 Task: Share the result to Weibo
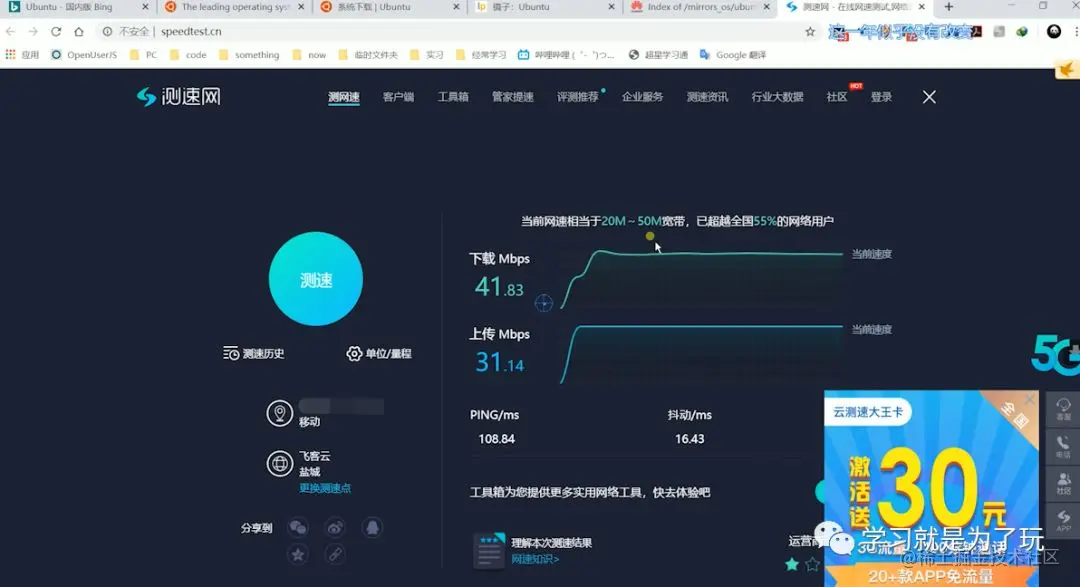pyautogui.click(x=336, y=528)
